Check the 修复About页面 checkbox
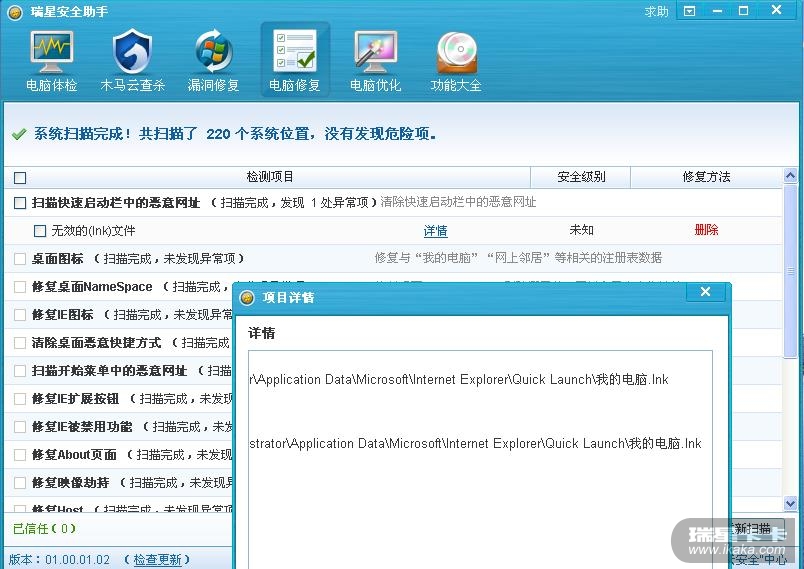 20,455
